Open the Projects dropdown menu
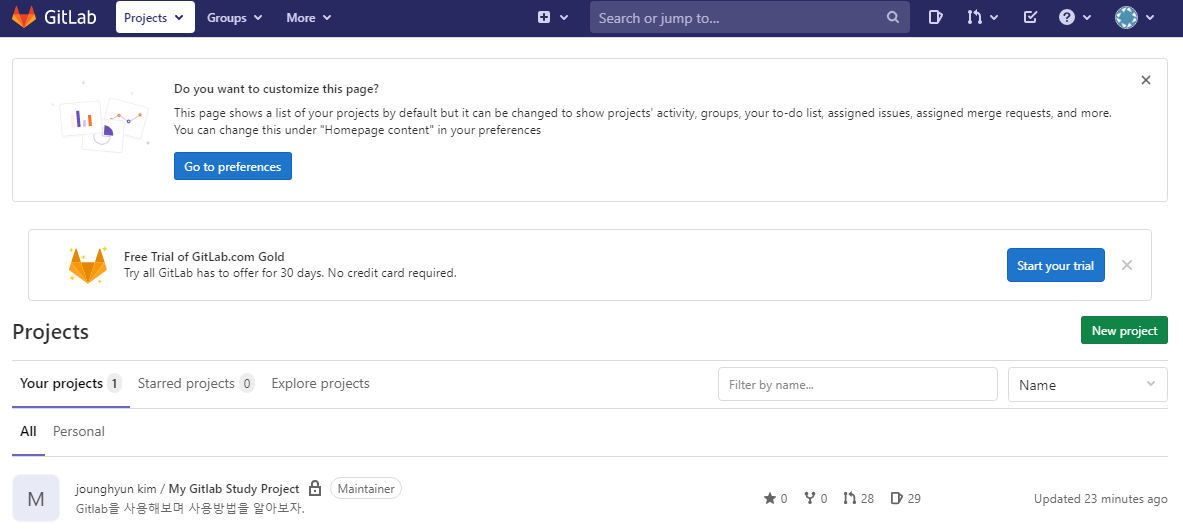1183x530 pixels. [x=155, y=17]
